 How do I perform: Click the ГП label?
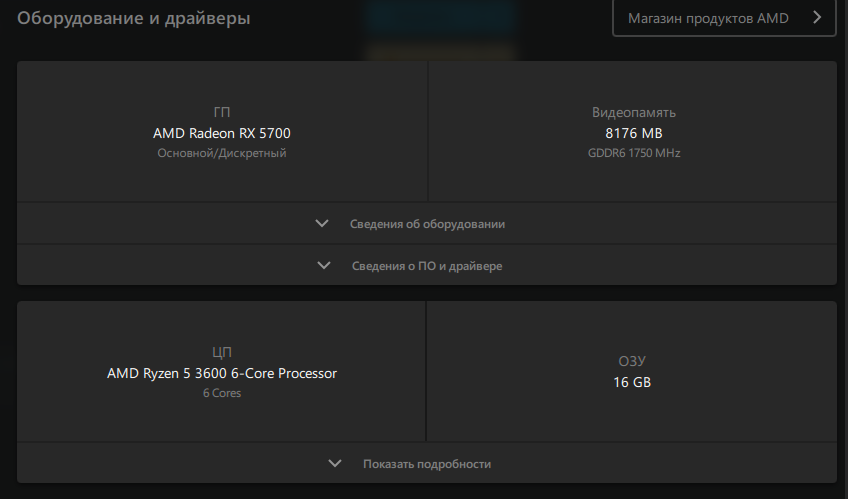tap(222, 112)
